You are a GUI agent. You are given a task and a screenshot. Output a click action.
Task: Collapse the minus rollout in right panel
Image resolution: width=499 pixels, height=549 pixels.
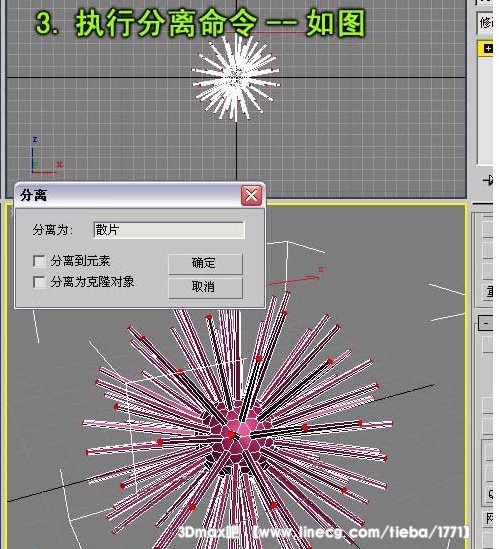(486, 323)
